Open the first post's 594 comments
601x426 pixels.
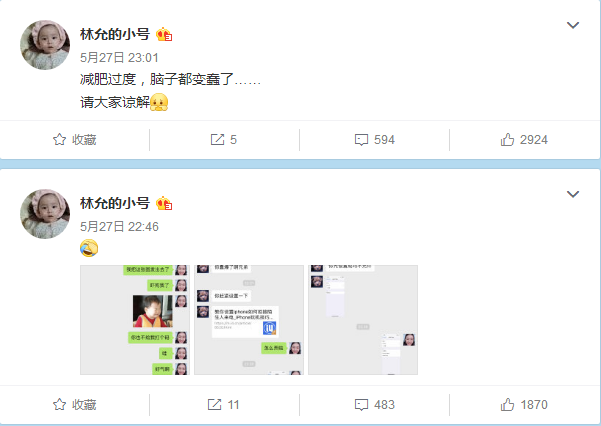[x=374, y=140]
